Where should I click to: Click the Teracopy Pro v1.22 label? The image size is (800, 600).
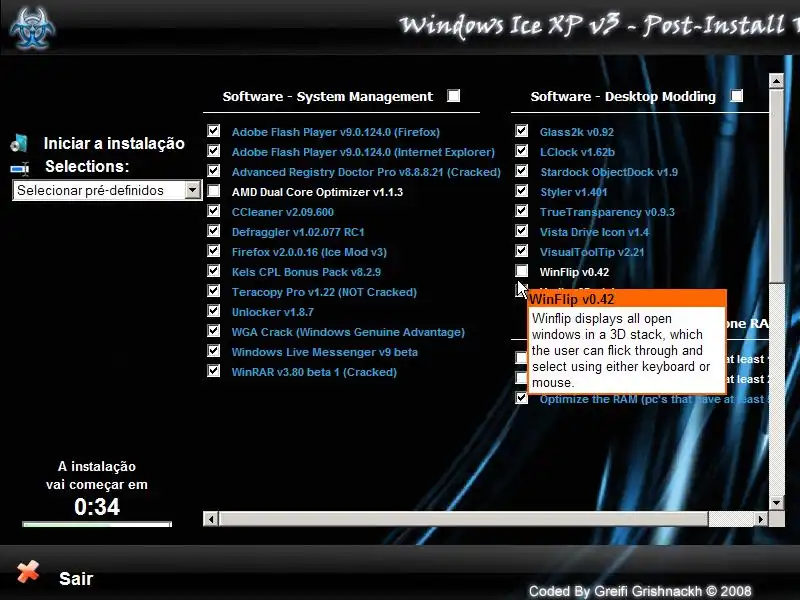point(324,292)
